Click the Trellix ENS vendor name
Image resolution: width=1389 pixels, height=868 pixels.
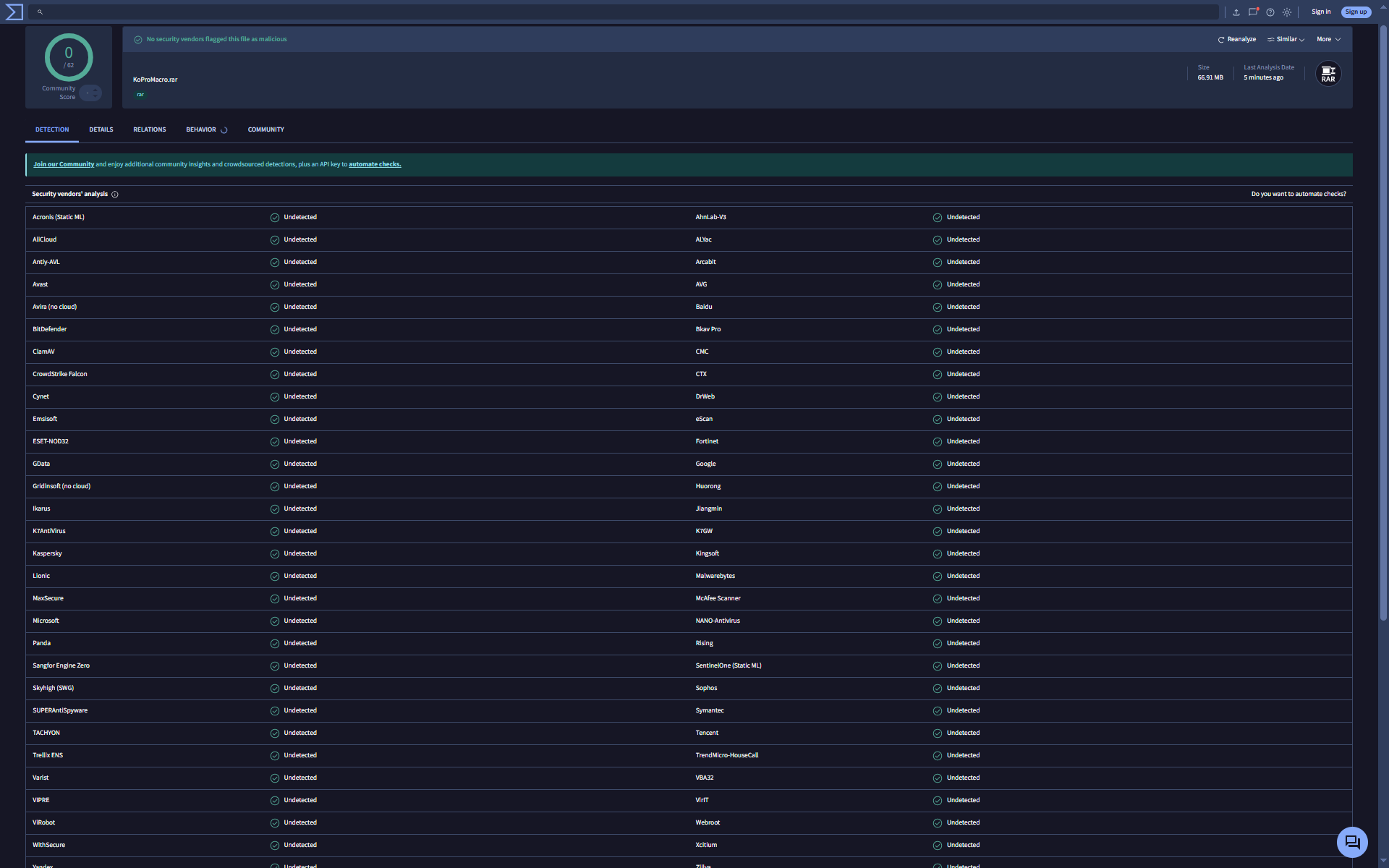click(48, 756)
